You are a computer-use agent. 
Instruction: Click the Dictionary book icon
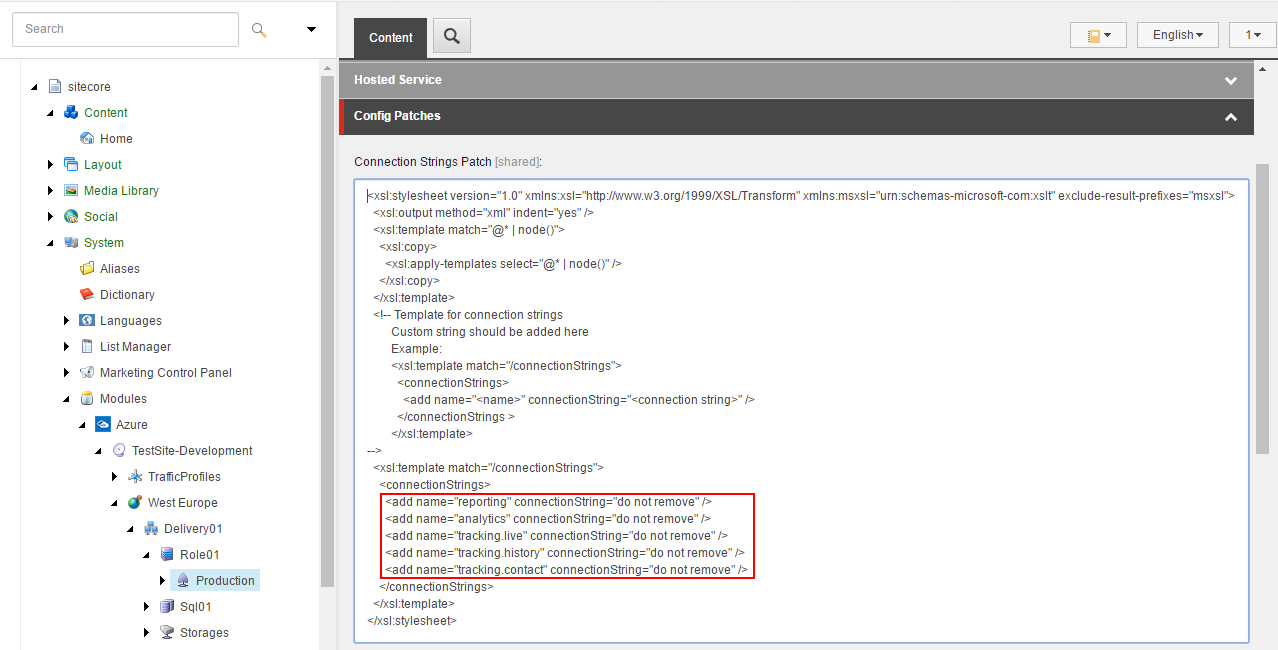pyautogui.click(x=87, y=294)
